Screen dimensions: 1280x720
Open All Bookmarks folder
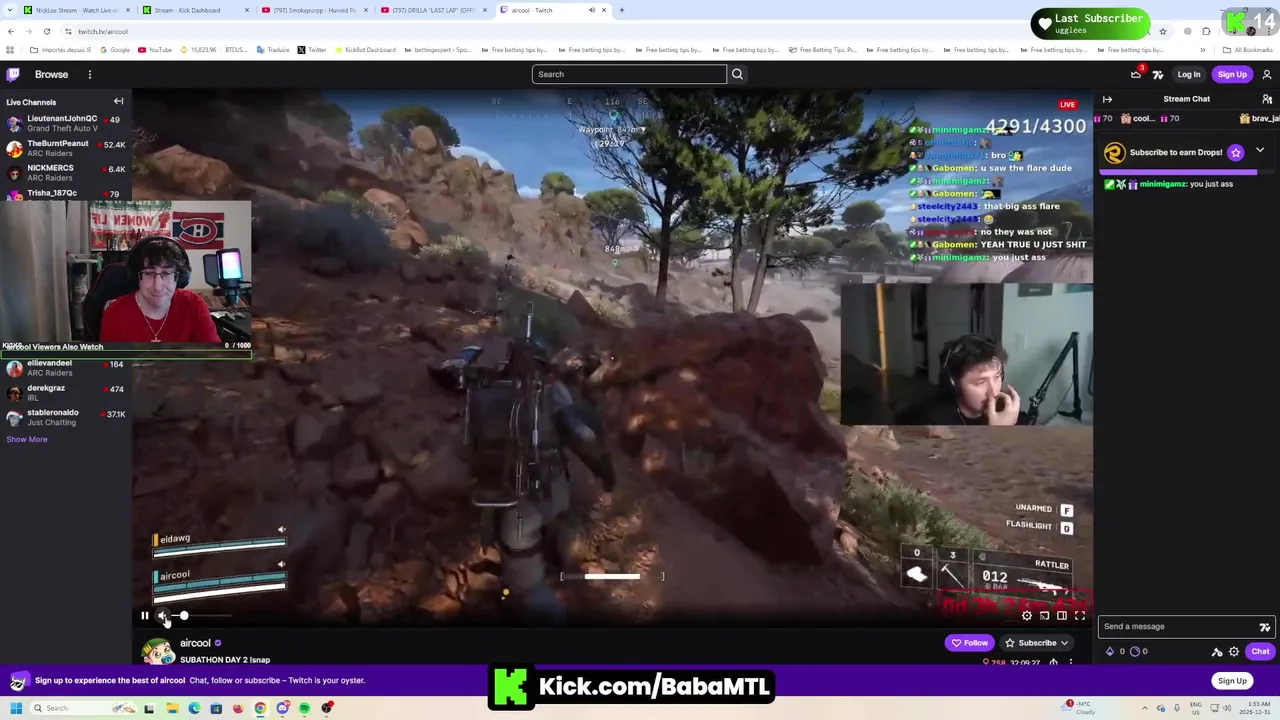click(1248, 50)
